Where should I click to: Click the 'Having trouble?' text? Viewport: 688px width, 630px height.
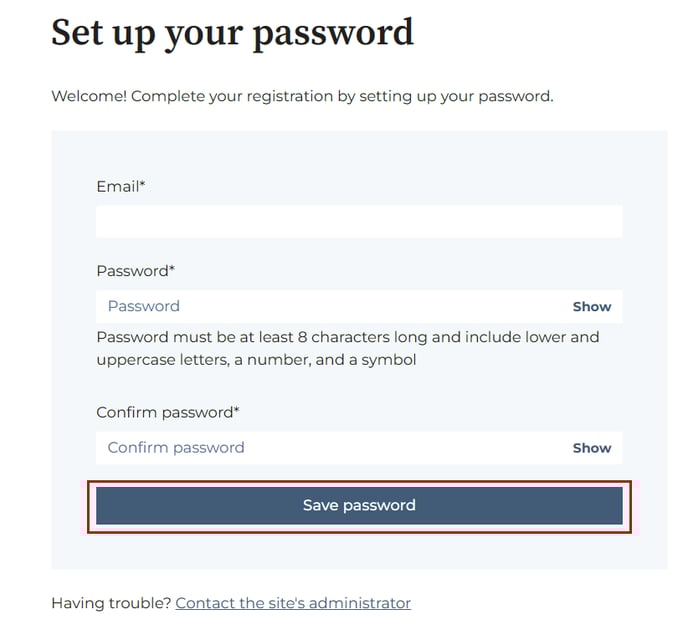(x=111, y=603)
